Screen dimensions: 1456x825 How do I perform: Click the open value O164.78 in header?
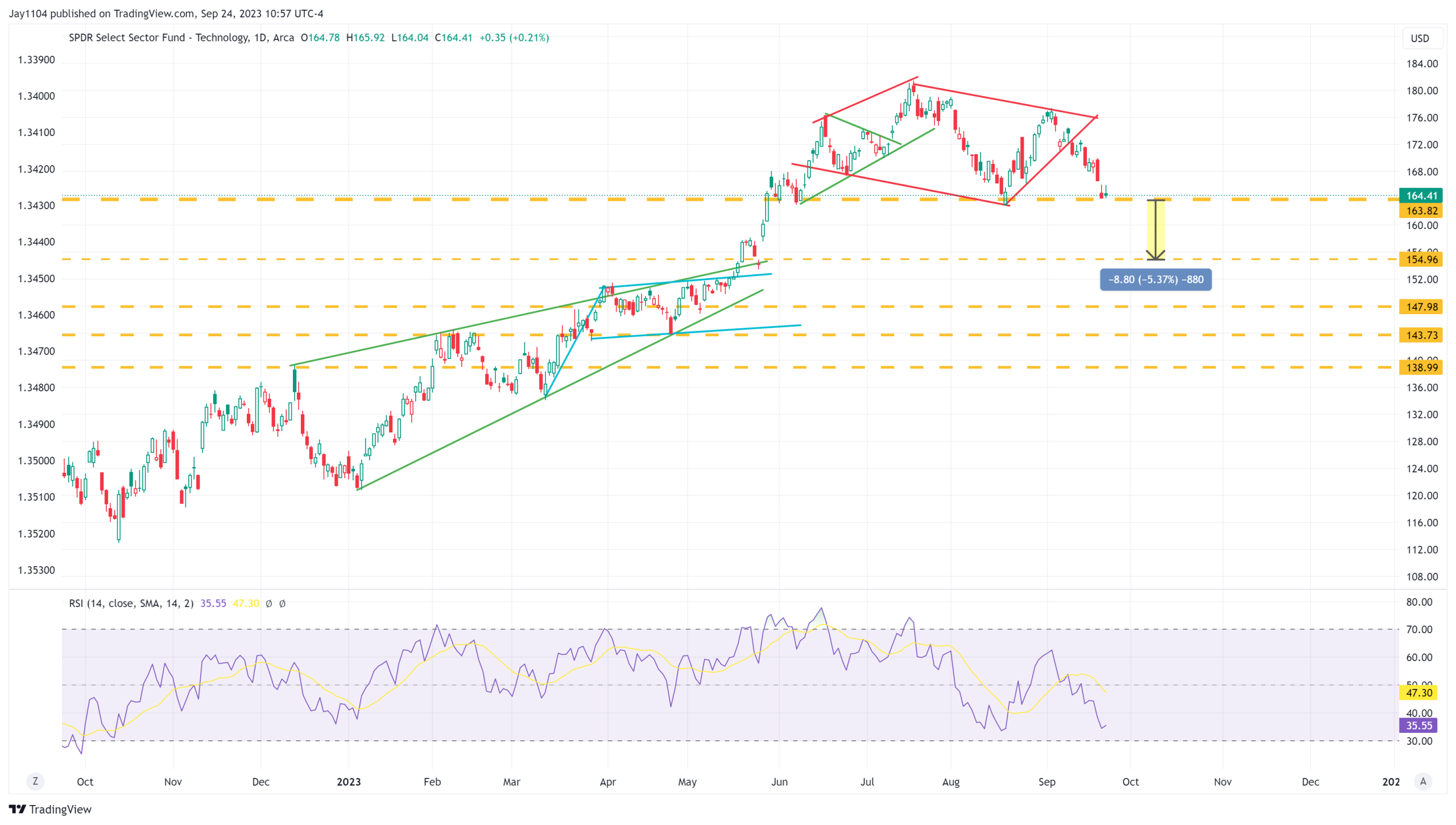click(x=320, y=38)
